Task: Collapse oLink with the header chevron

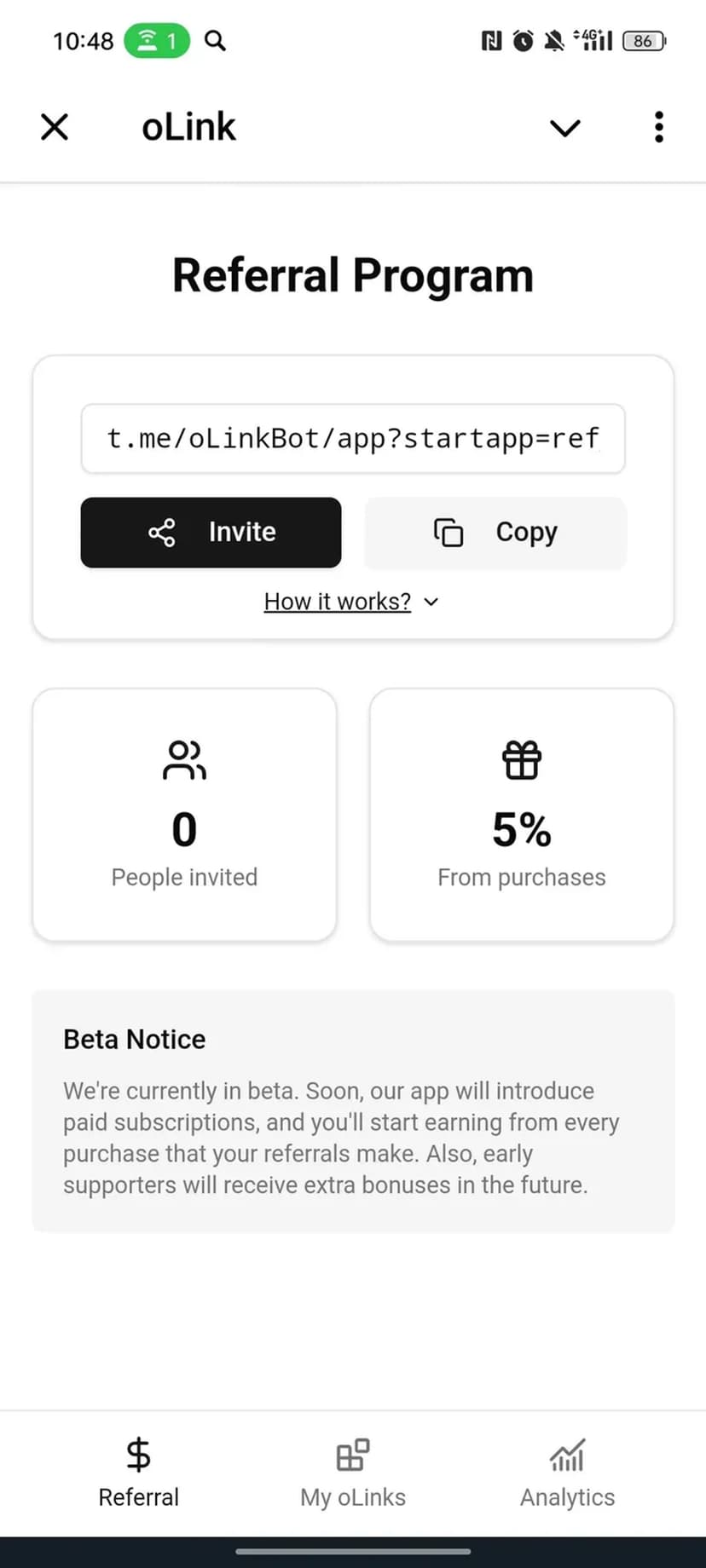Action: [564, 128]
